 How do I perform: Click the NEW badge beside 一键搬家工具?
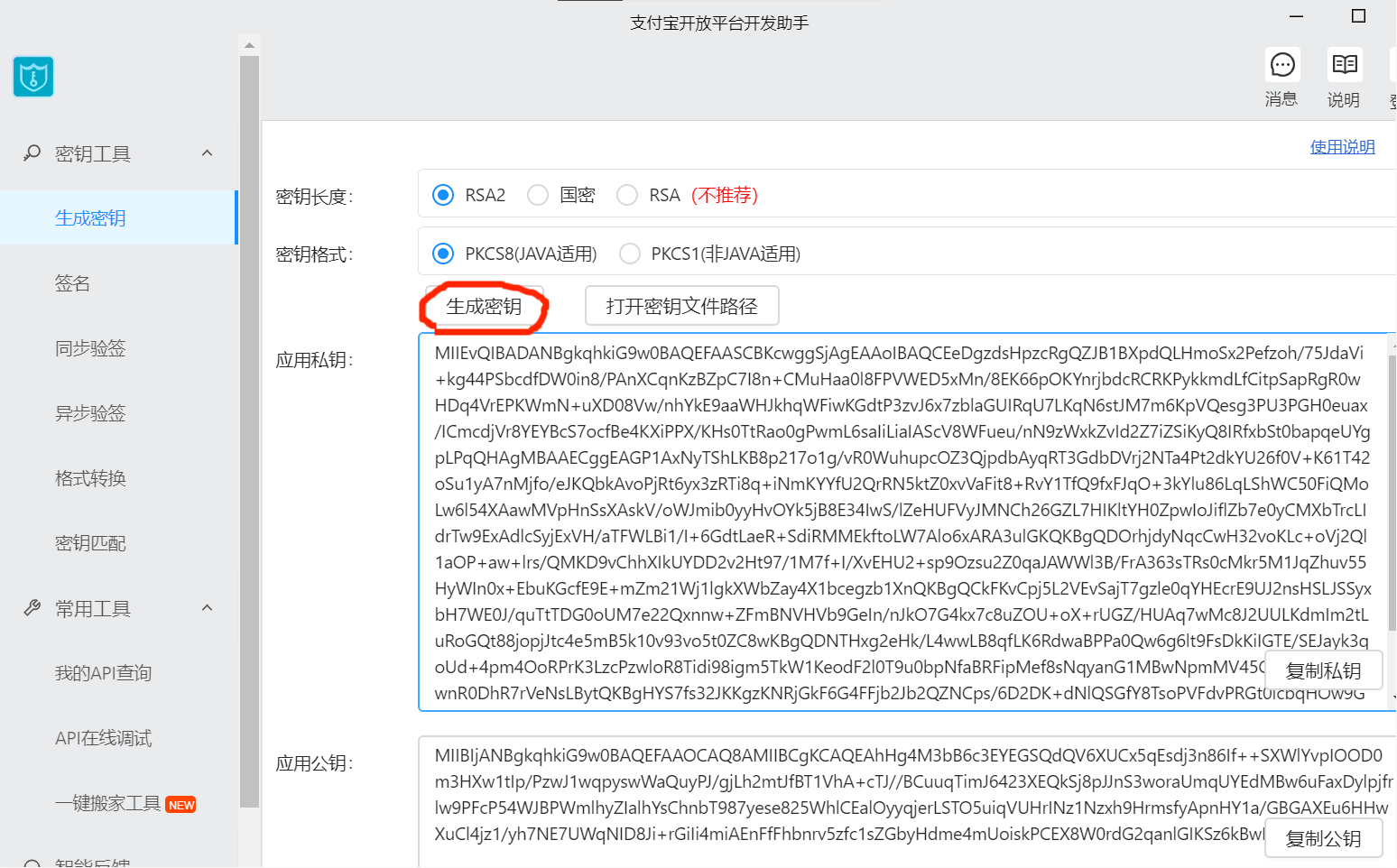tap(181, 805)
